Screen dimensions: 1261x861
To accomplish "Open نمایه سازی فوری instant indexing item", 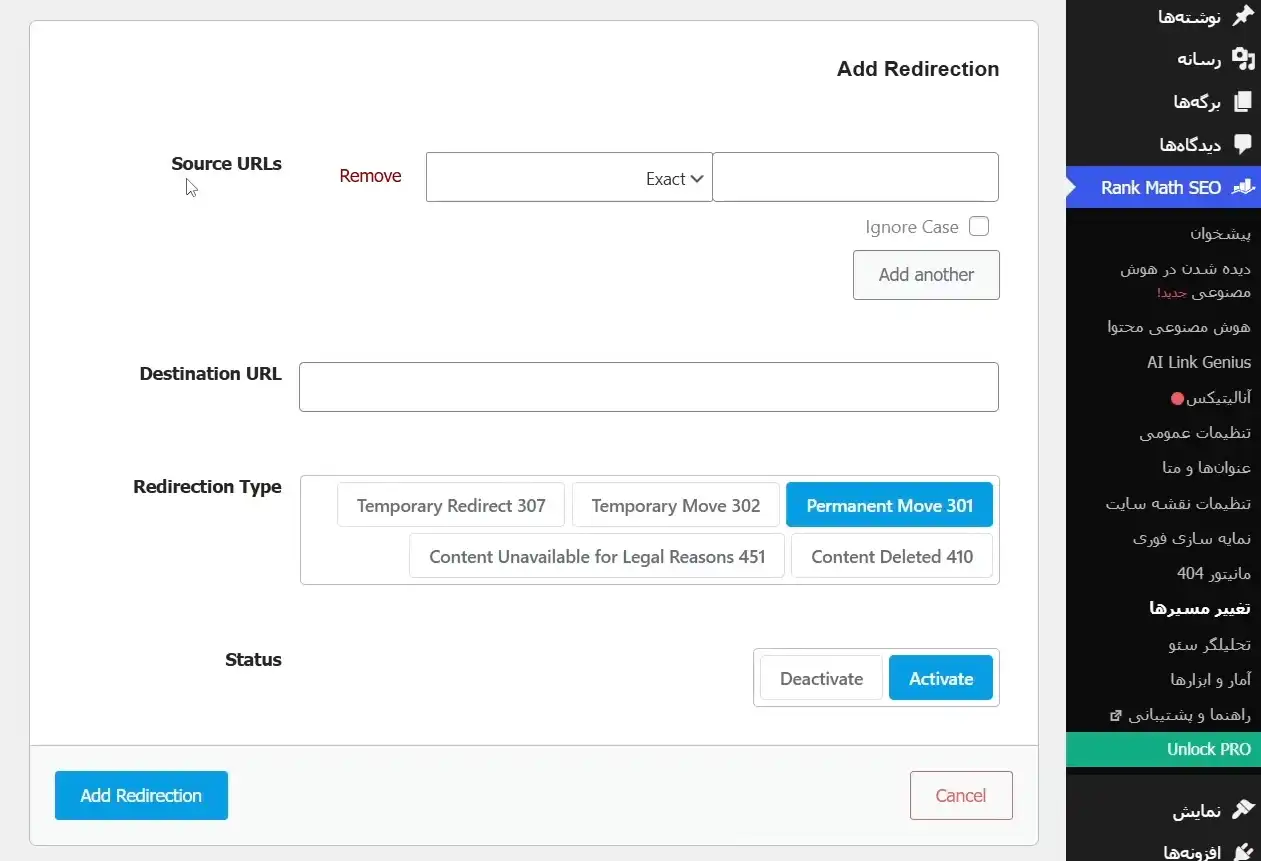I will point(1192,538).
